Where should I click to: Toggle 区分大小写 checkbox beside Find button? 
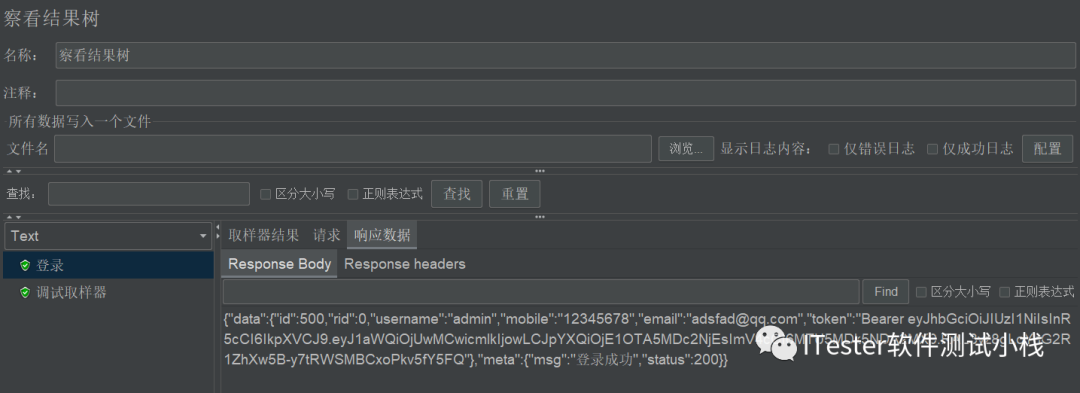pos(921,292)
